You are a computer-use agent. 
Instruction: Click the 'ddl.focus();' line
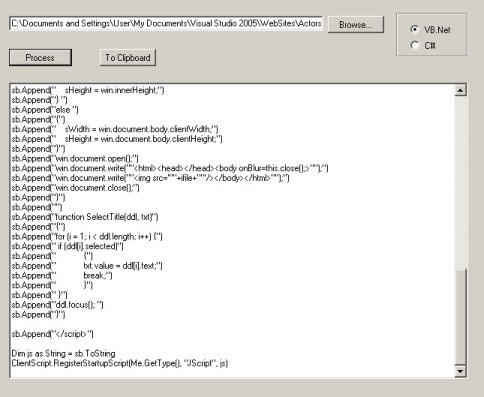pos(57,305)
